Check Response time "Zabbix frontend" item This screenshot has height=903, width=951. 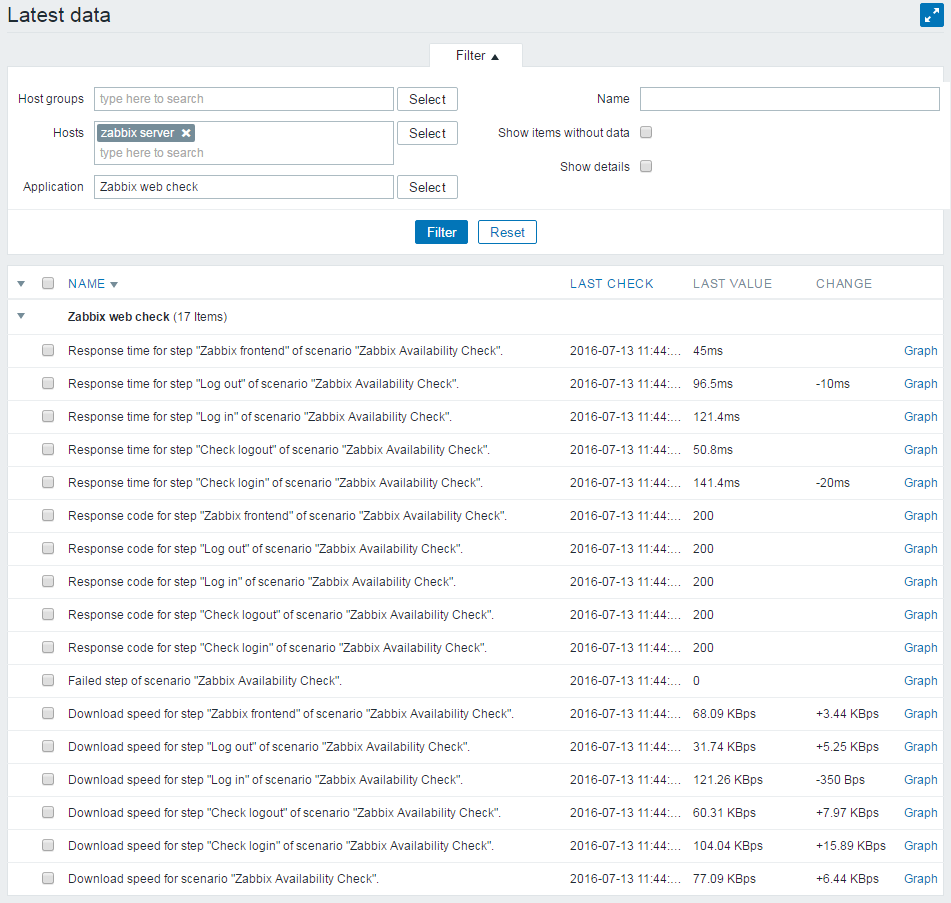48,350
